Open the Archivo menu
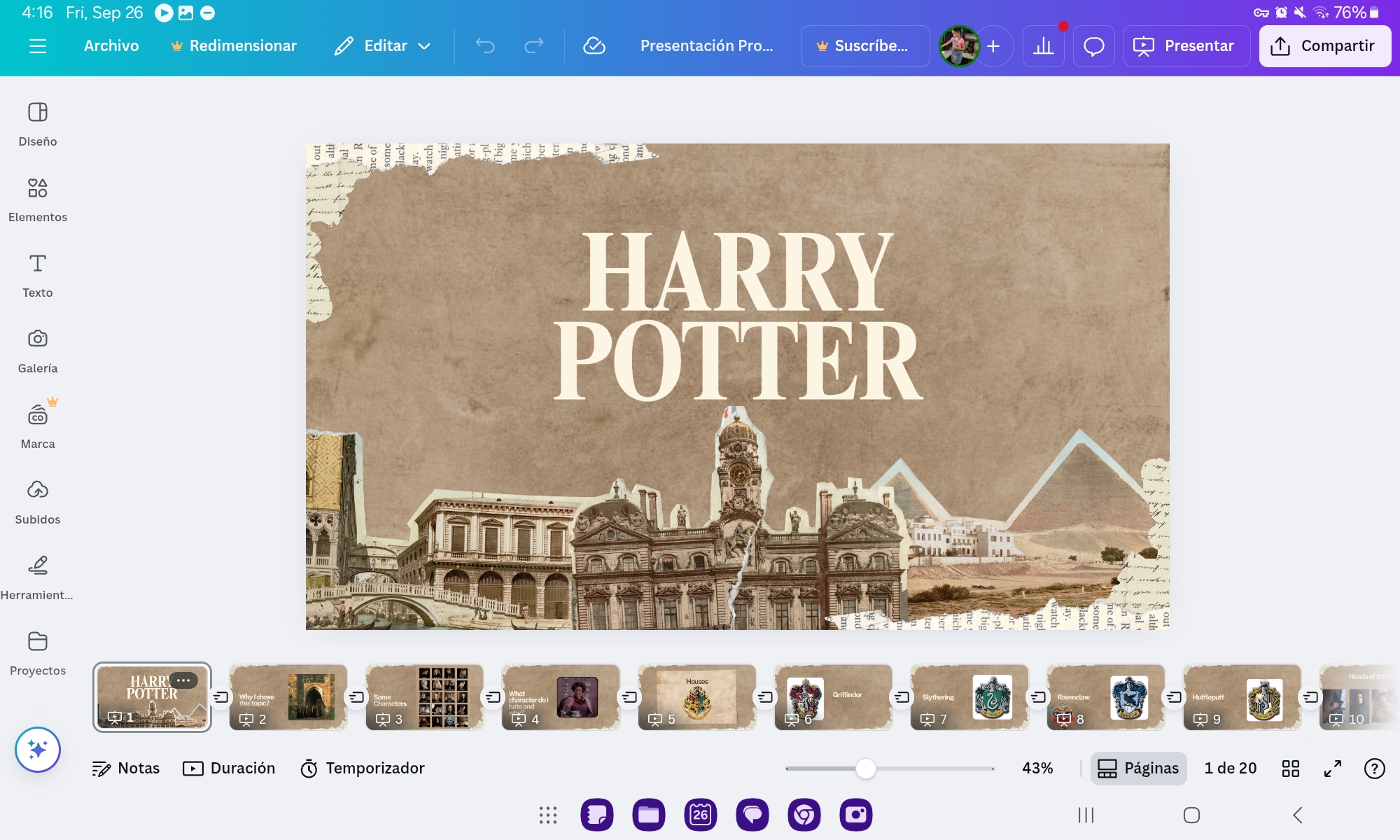 point(111,46)
